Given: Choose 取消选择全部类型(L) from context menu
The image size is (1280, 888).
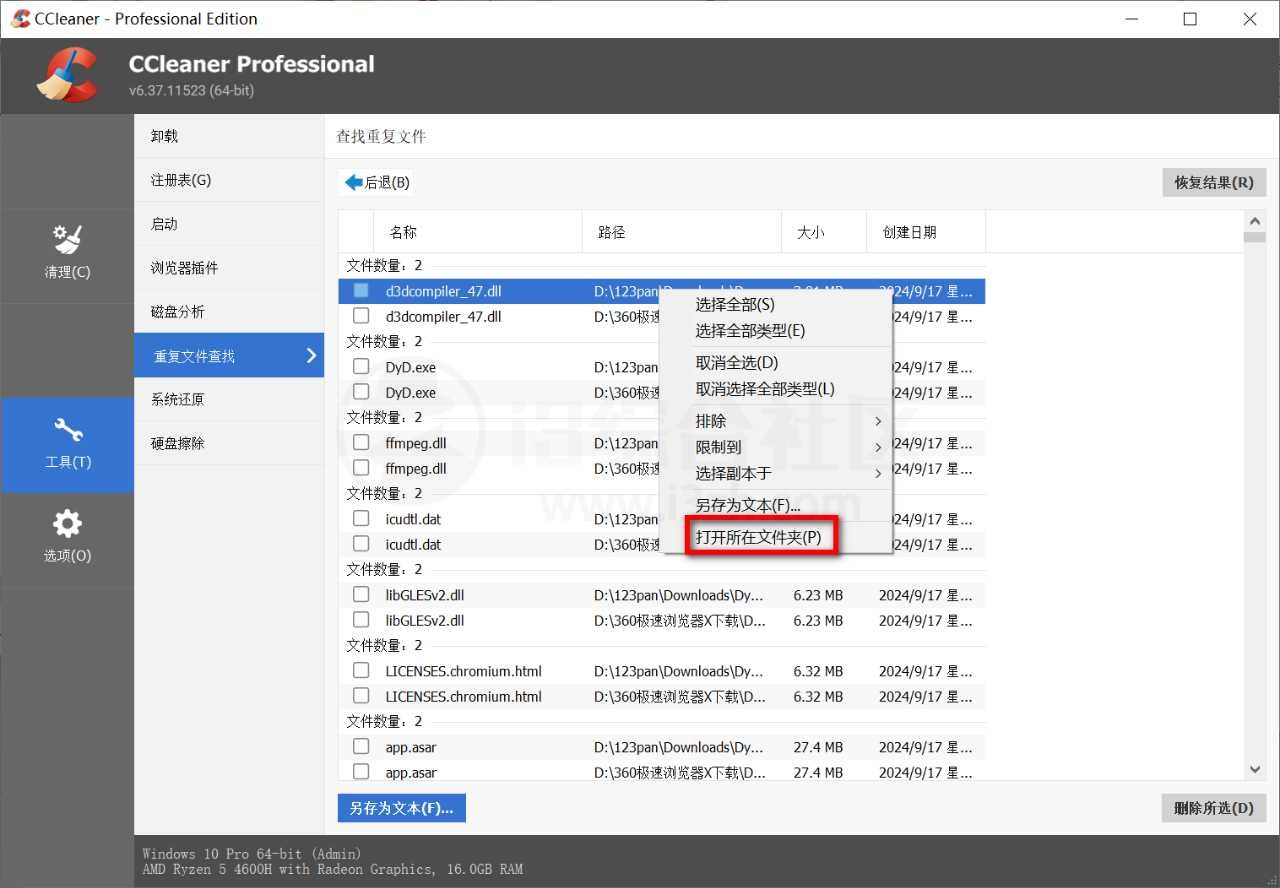Looking at the screenshot, I should (775, 389).
